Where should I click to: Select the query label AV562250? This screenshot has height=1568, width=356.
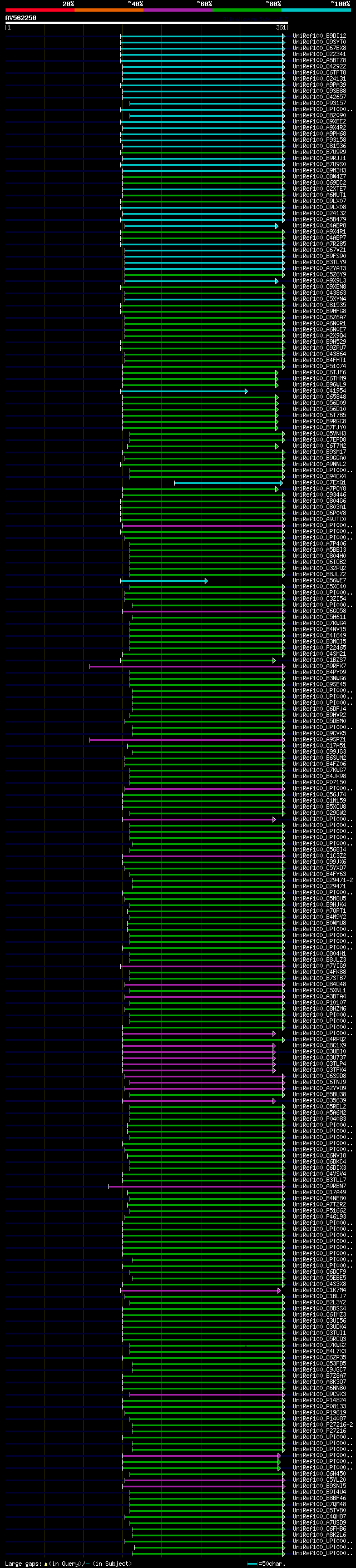[21, 18]
